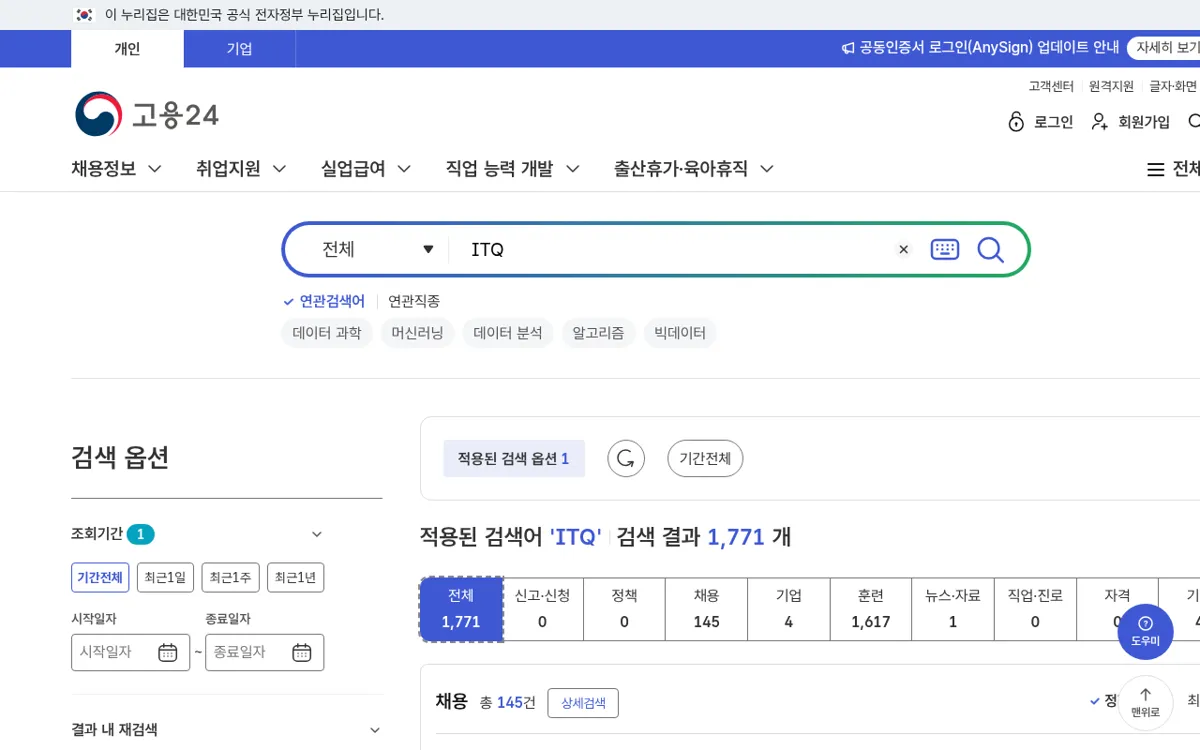Click the 데이터 분석 related keyword
1200x750 pixels.
pyautogui.click(x=508, y=333)
